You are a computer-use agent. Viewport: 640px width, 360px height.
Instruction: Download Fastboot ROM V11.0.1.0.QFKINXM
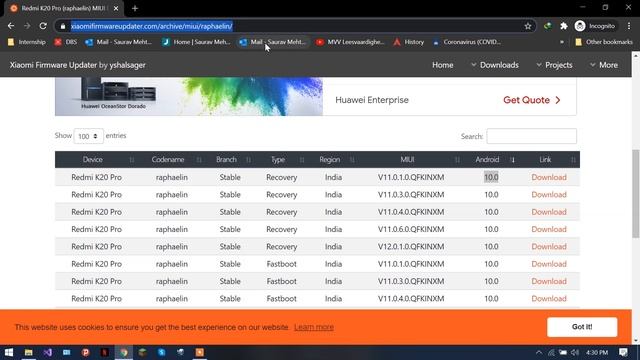tap(549, 264)
